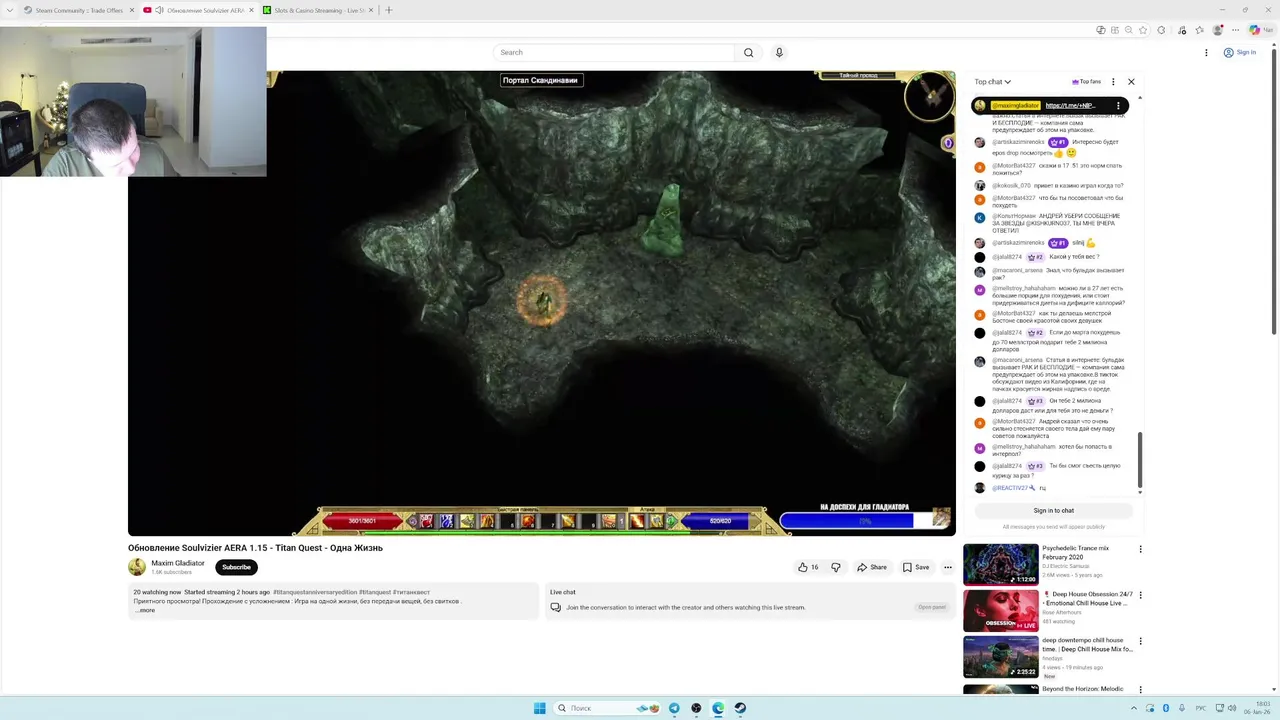1280x720 pixels.
Task: Click inside the YouTube Search field
Action: pos(614,52)
